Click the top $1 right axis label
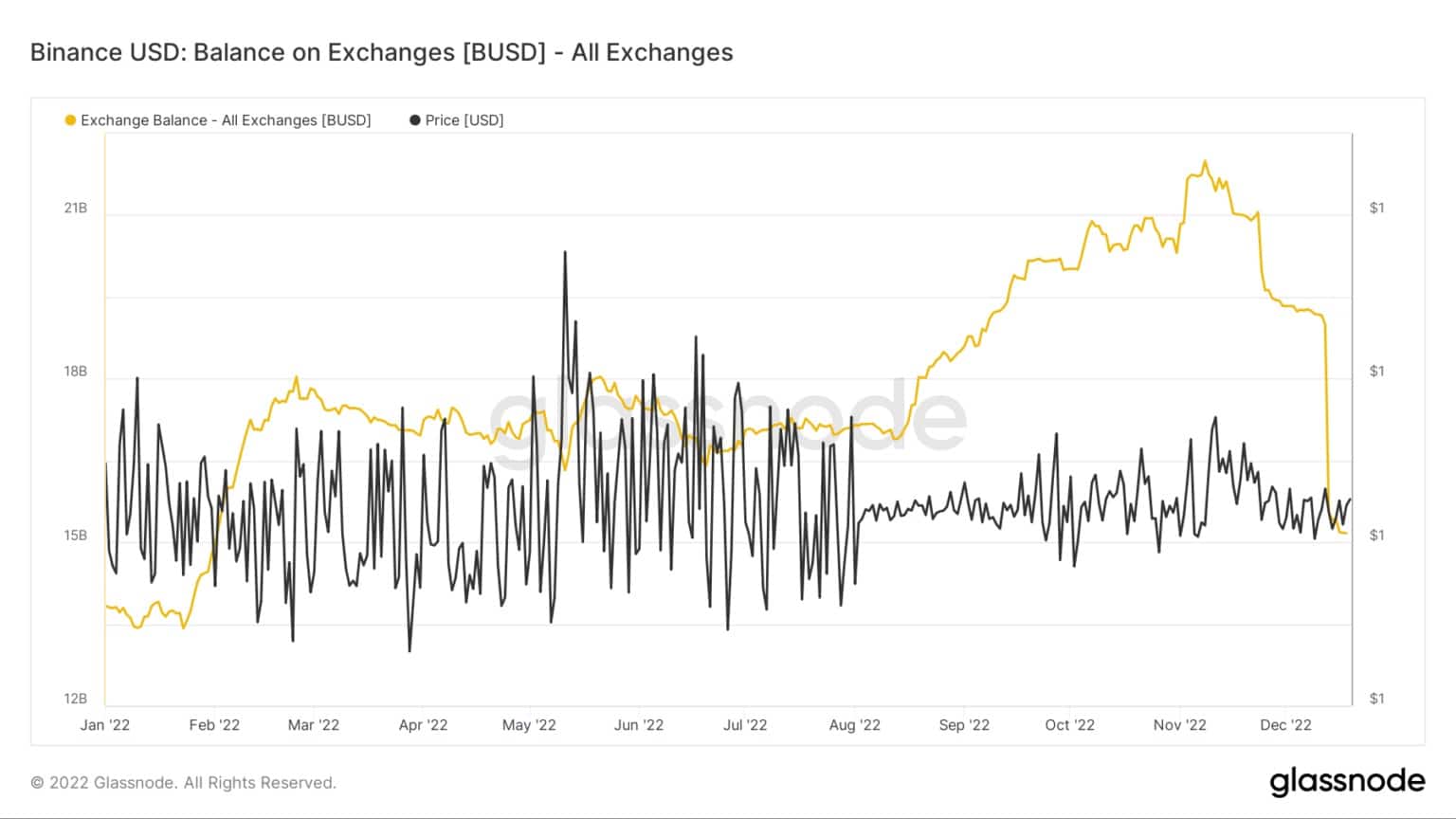The height and width of the screenshot is (819, 1456). pyautogui.click(x=1376, y=208)
